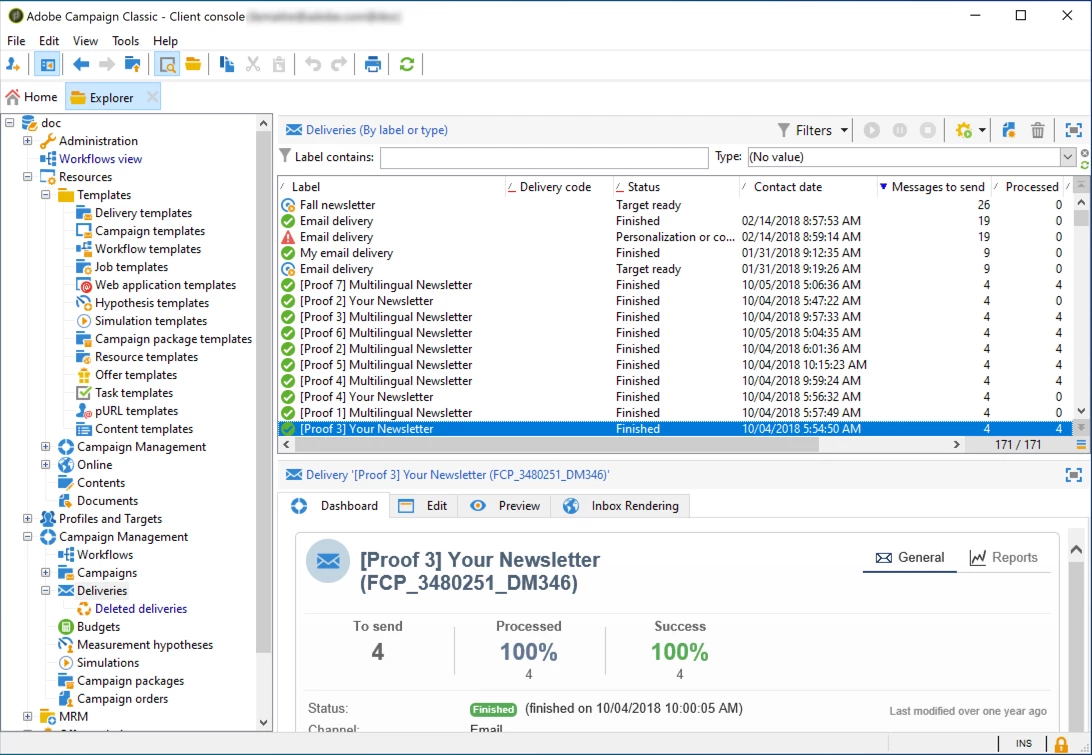1092x755 pixels.
Task: Open the File menu
Action: click(16, 41)
